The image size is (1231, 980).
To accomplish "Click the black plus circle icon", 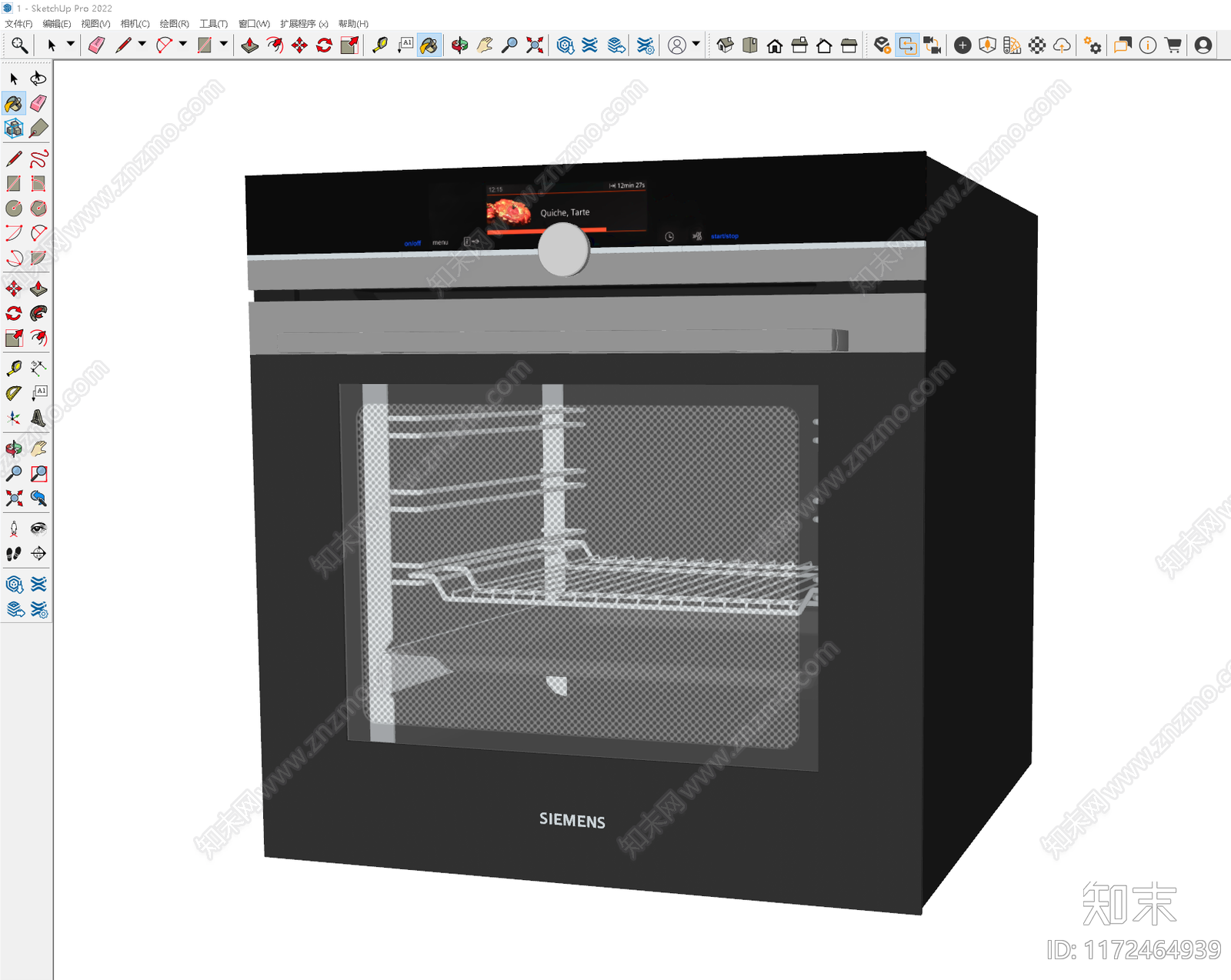I will tap(962, 45).
